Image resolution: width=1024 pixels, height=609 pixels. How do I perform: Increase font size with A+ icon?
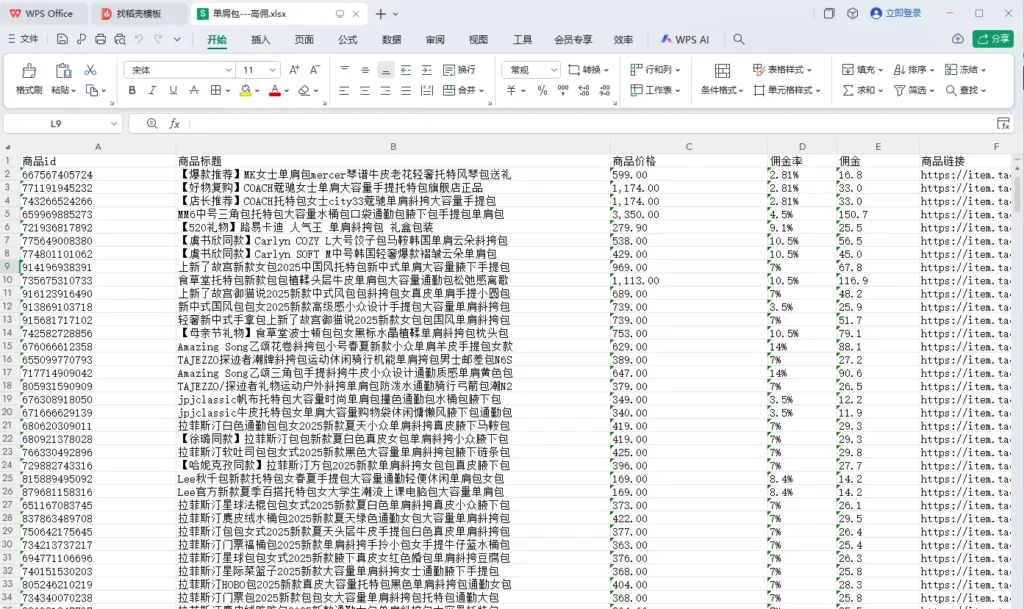(x=294, y=70)
